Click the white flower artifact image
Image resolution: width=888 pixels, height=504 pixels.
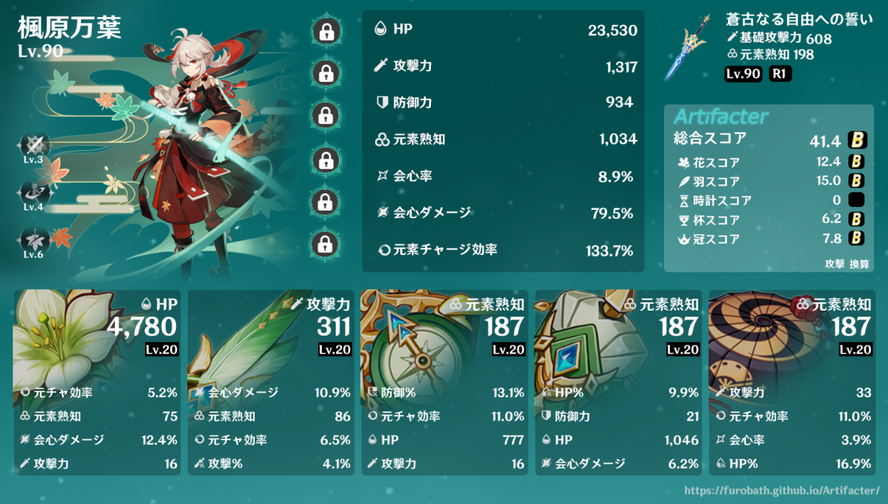coord(57,337)
